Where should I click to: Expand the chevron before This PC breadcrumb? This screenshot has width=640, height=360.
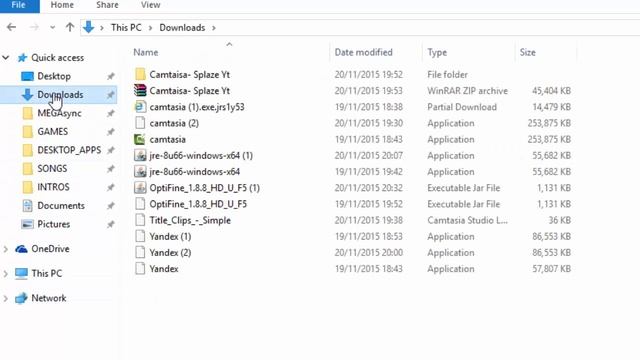[102, 28]
